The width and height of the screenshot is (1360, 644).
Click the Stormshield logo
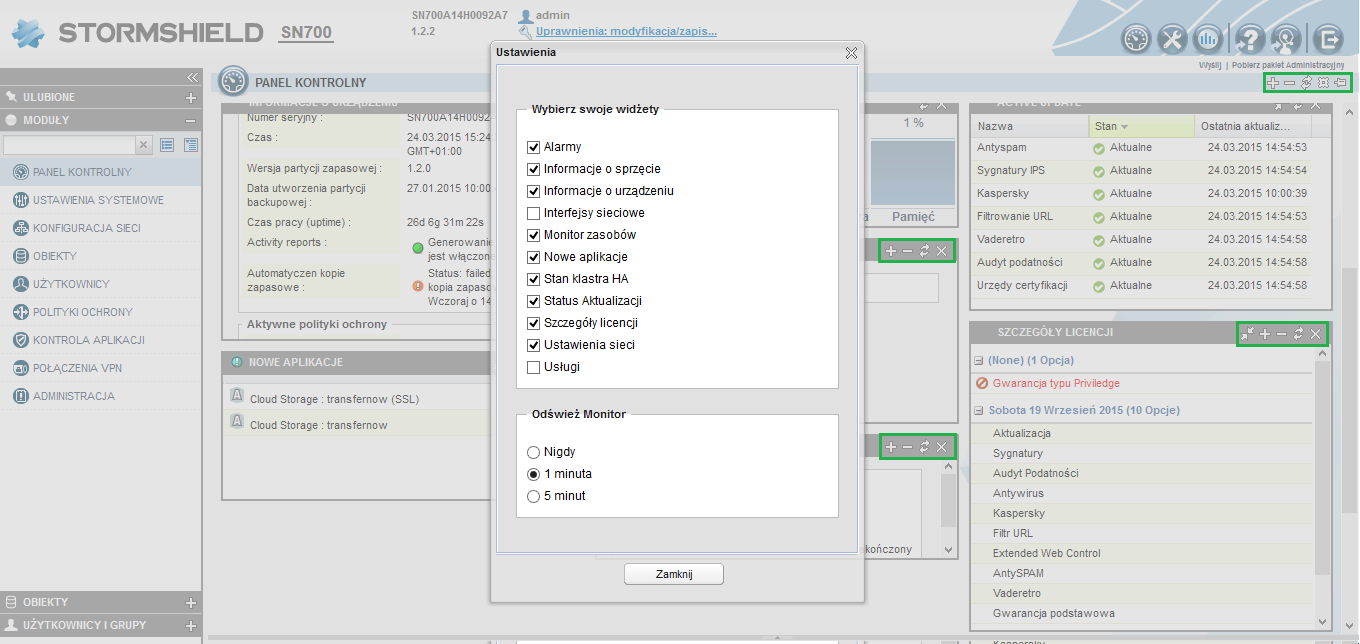click(138, 33)
